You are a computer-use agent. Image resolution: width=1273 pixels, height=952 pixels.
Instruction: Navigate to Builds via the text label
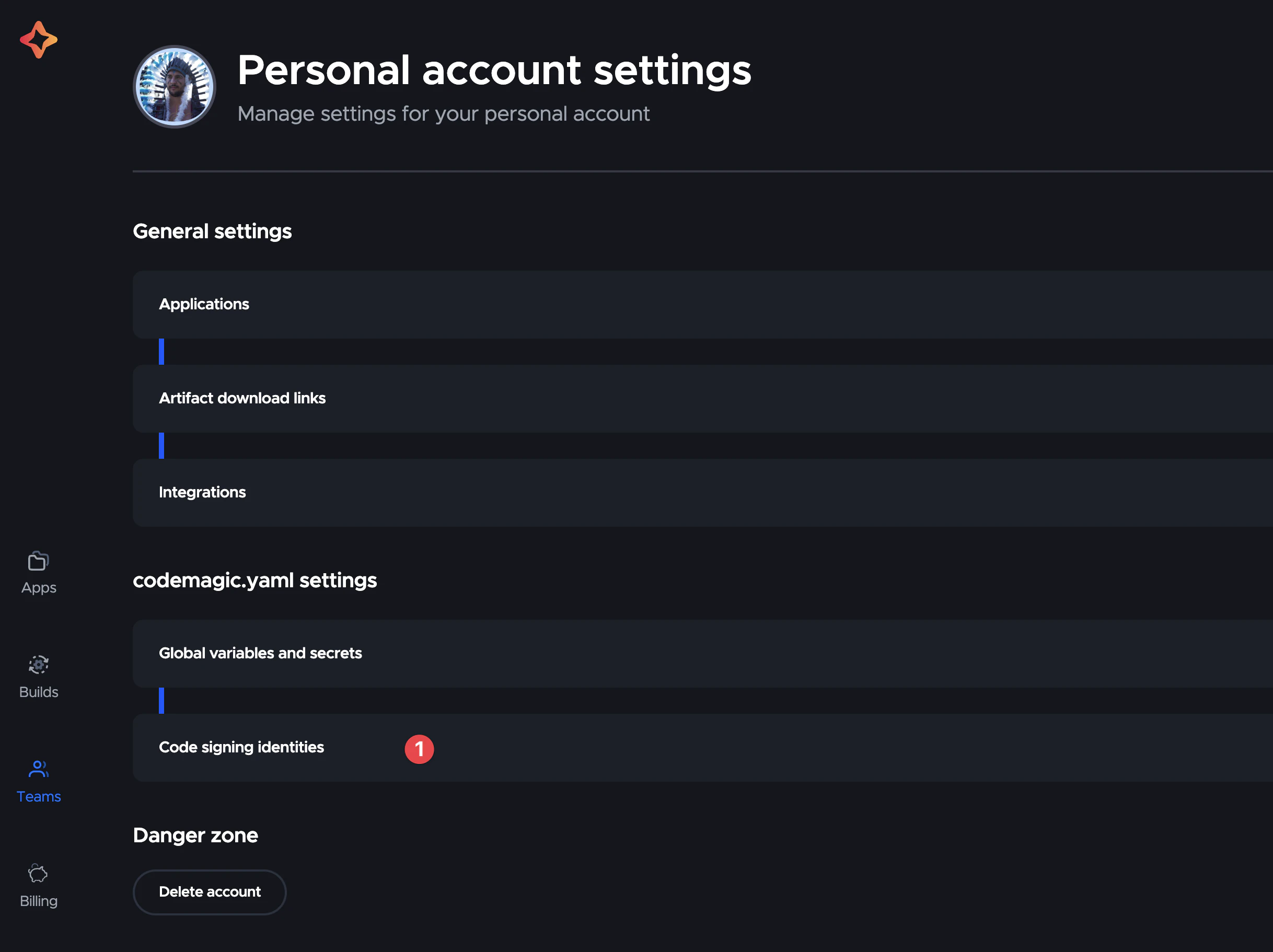click(x=39, y=692)
